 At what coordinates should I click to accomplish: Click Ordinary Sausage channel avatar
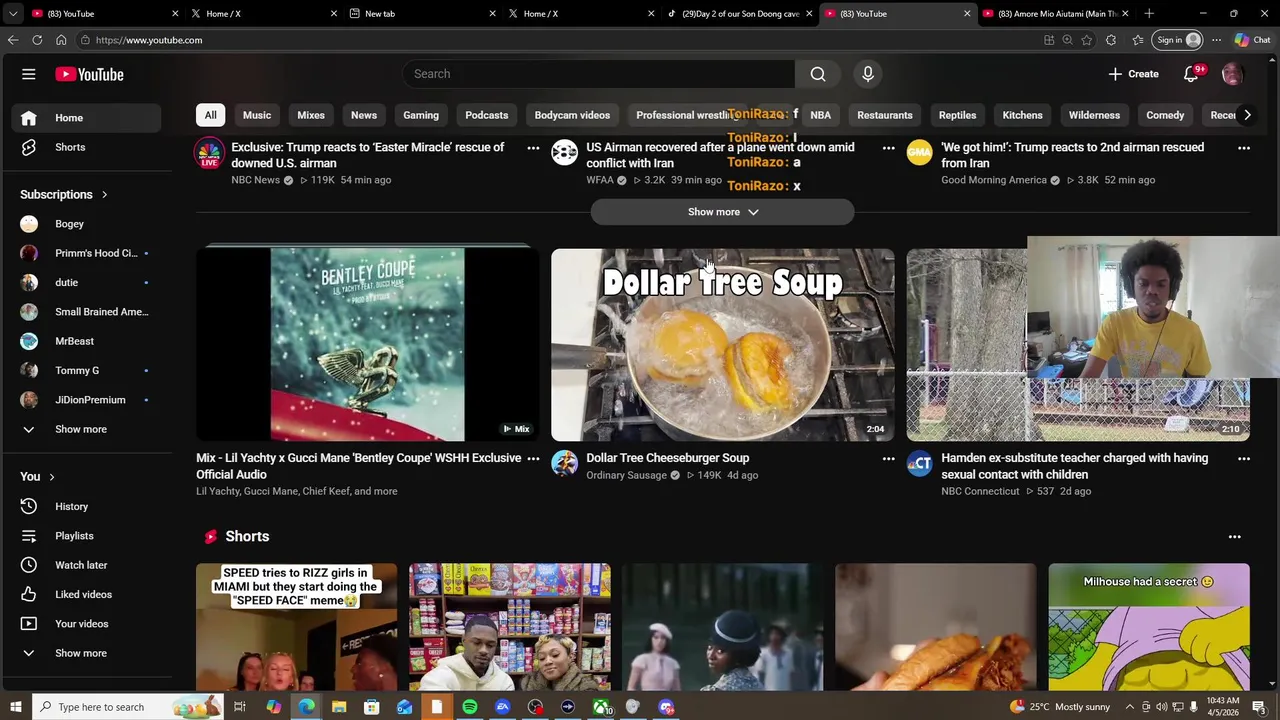(564, 464)
